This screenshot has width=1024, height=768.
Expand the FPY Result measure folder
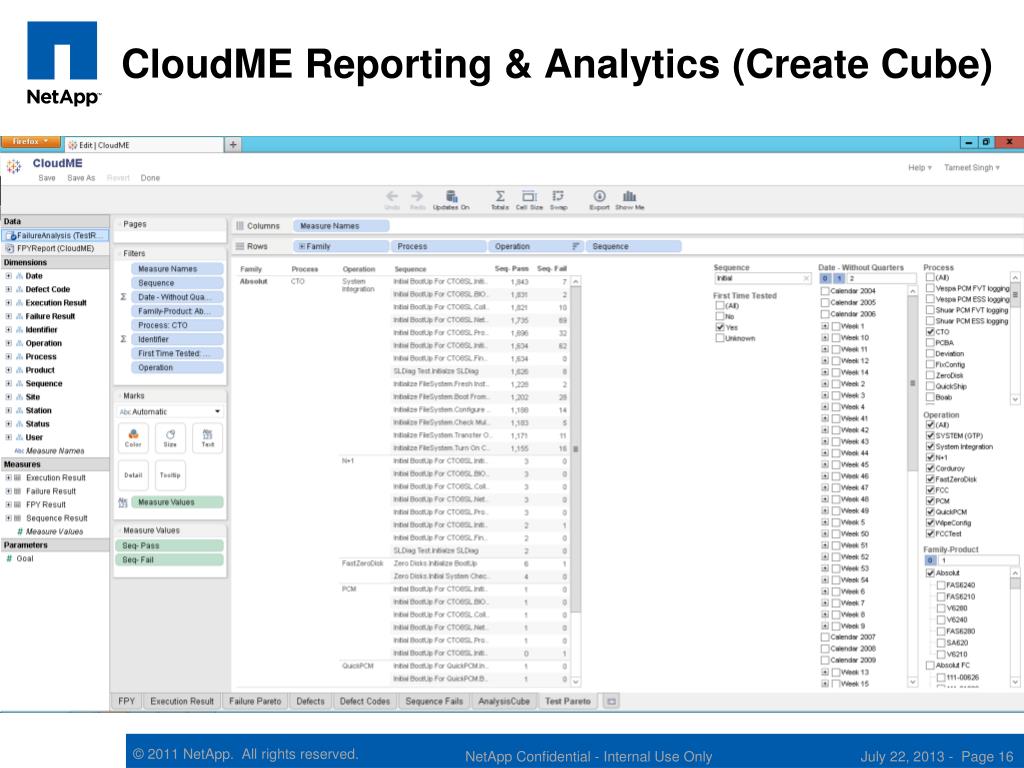8,504
